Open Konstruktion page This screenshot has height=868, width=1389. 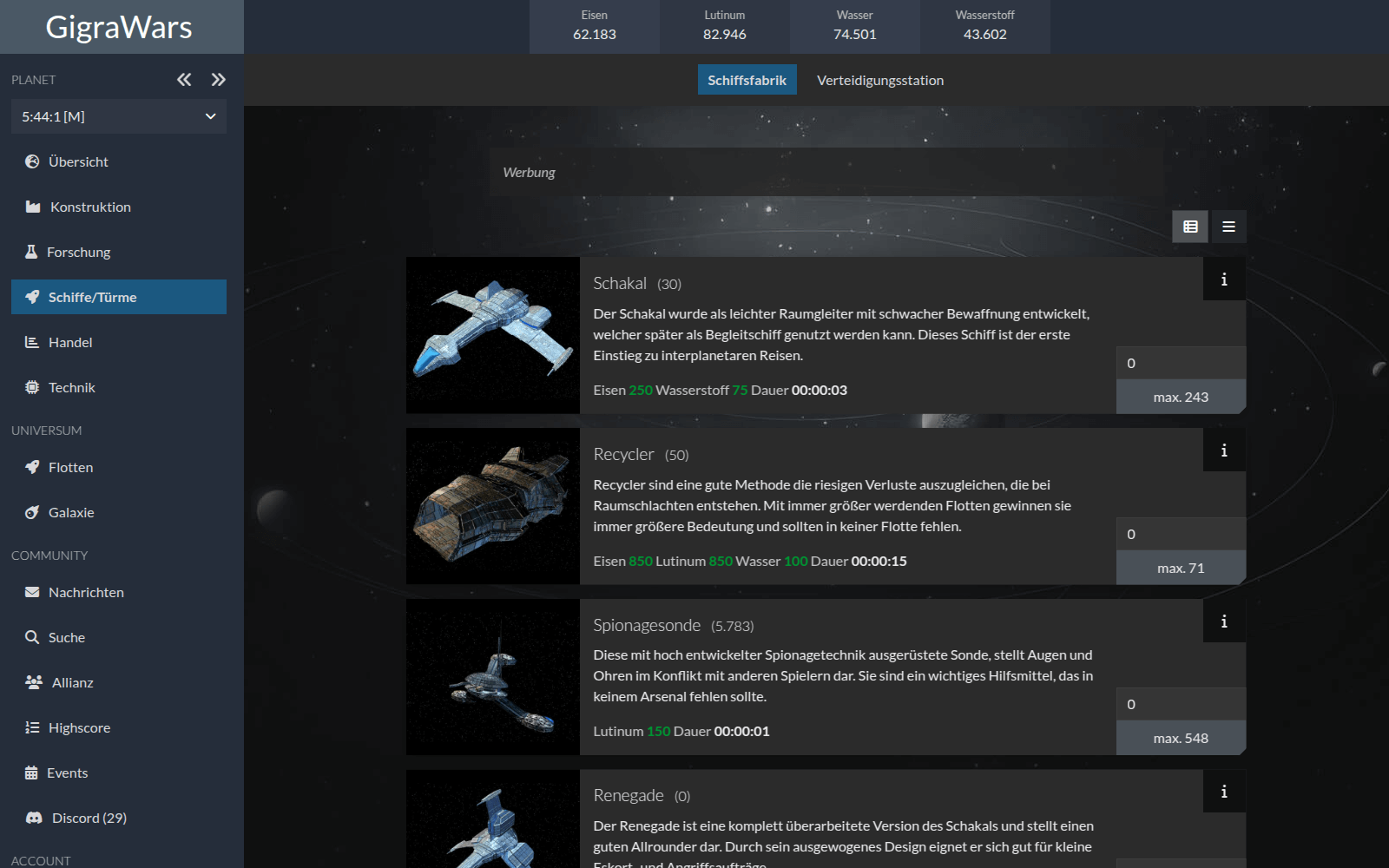(119, 207)
